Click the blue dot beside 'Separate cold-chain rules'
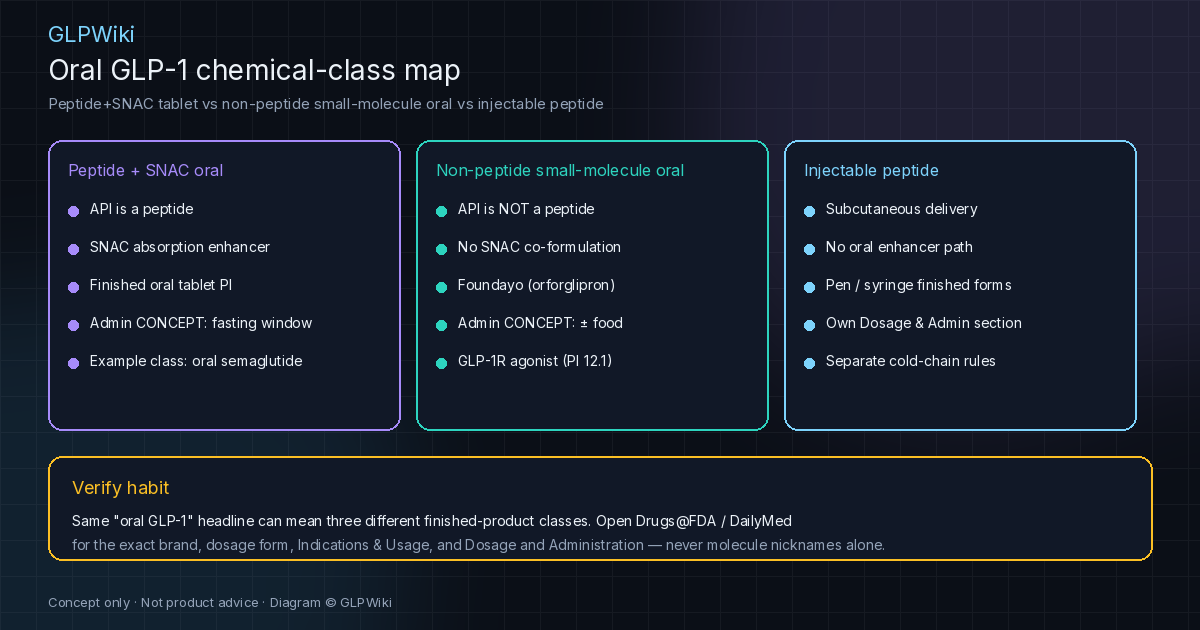Viewport: 1200px width, 630px height. pos(809,363)
